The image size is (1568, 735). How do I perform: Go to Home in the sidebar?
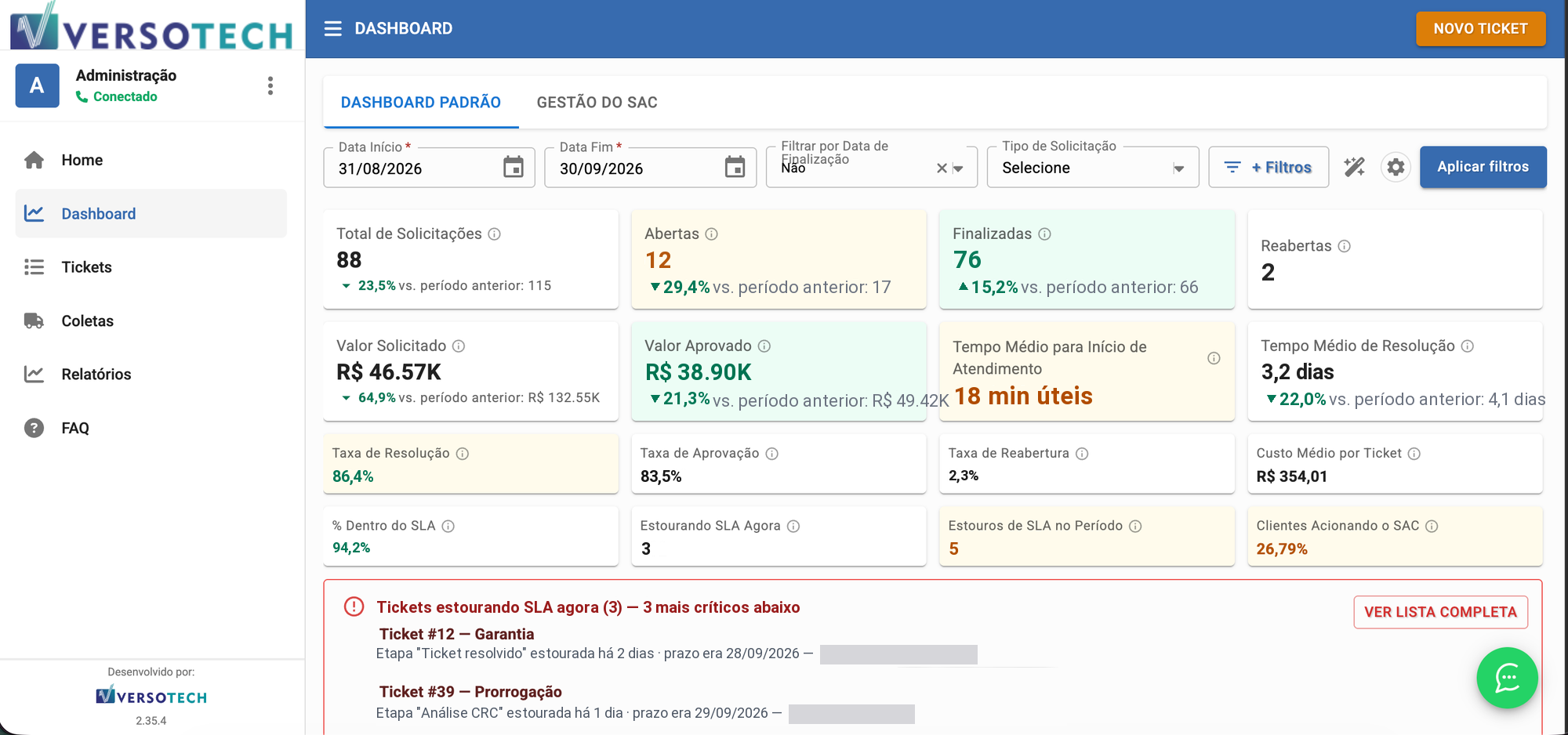coord(151,160)
